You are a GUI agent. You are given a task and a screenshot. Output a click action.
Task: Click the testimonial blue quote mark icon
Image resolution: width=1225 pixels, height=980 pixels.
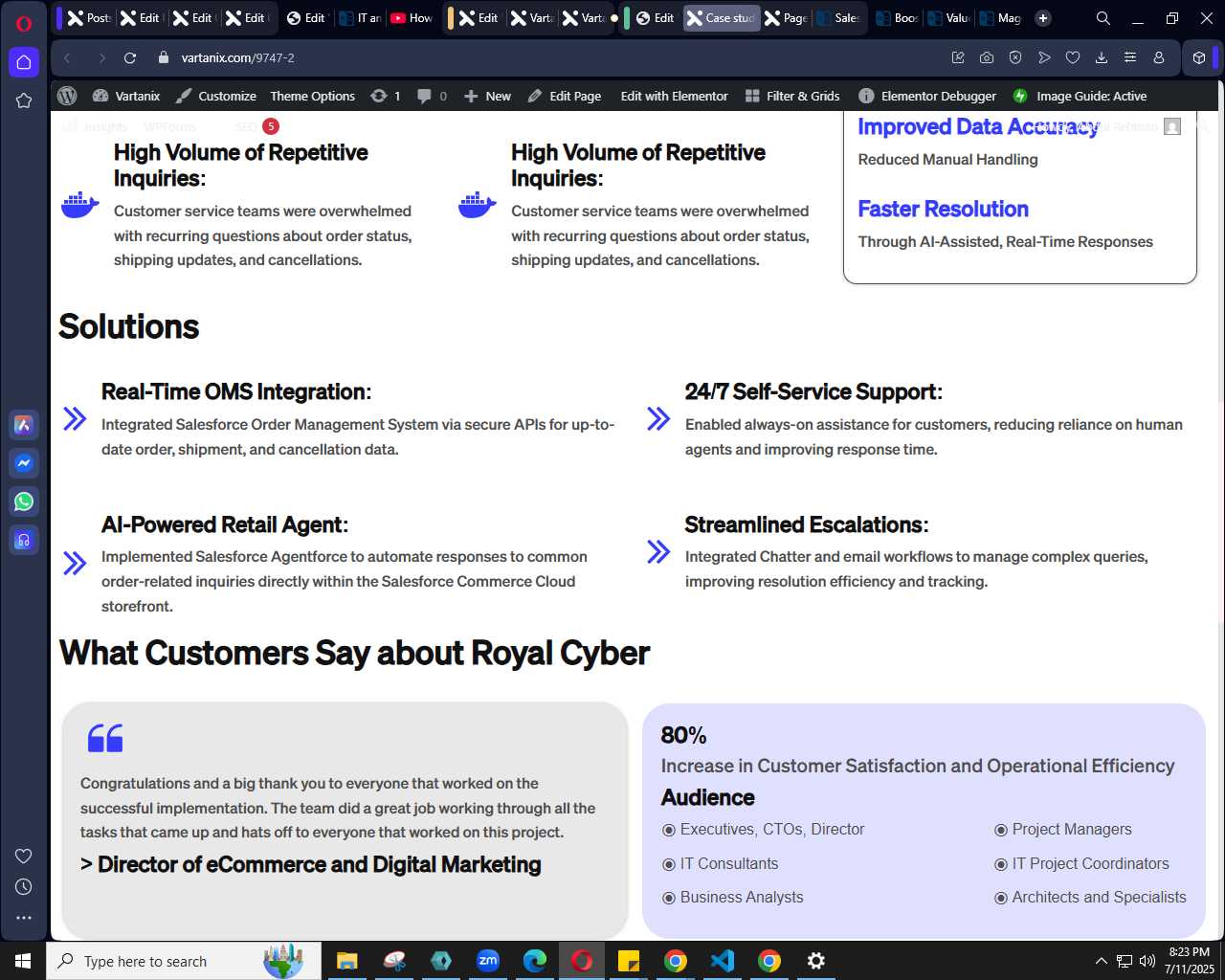click(x=105, y=738)
